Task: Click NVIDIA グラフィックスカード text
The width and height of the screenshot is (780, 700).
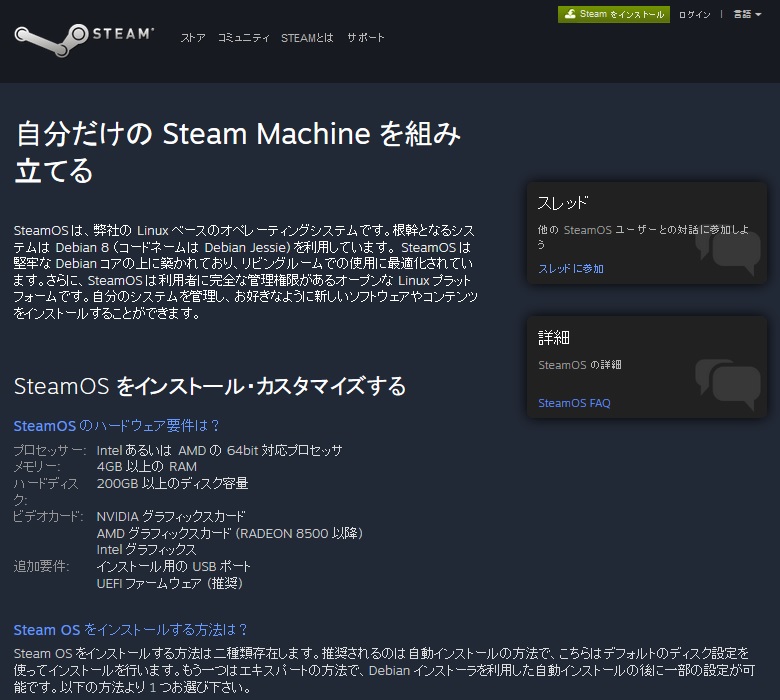Action: point(171,516)
